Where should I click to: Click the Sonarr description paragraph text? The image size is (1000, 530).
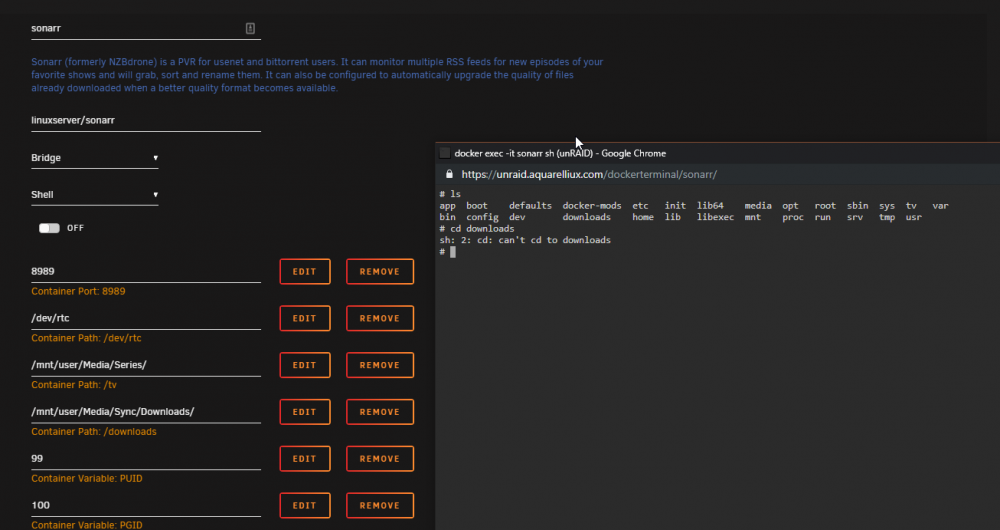pyautogui.click(x=317, y=75)
